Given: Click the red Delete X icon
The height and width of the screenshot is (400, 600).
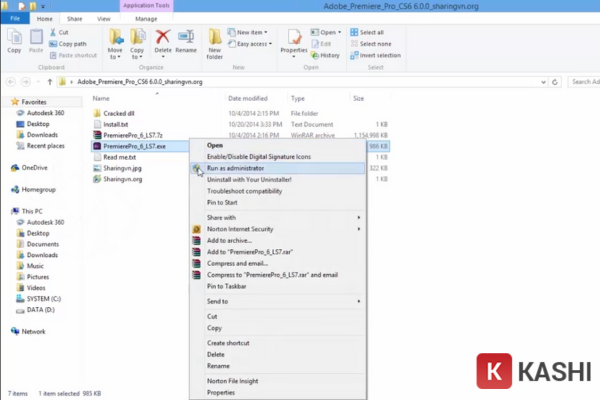Looking at the screenshot, I should 163,37.
